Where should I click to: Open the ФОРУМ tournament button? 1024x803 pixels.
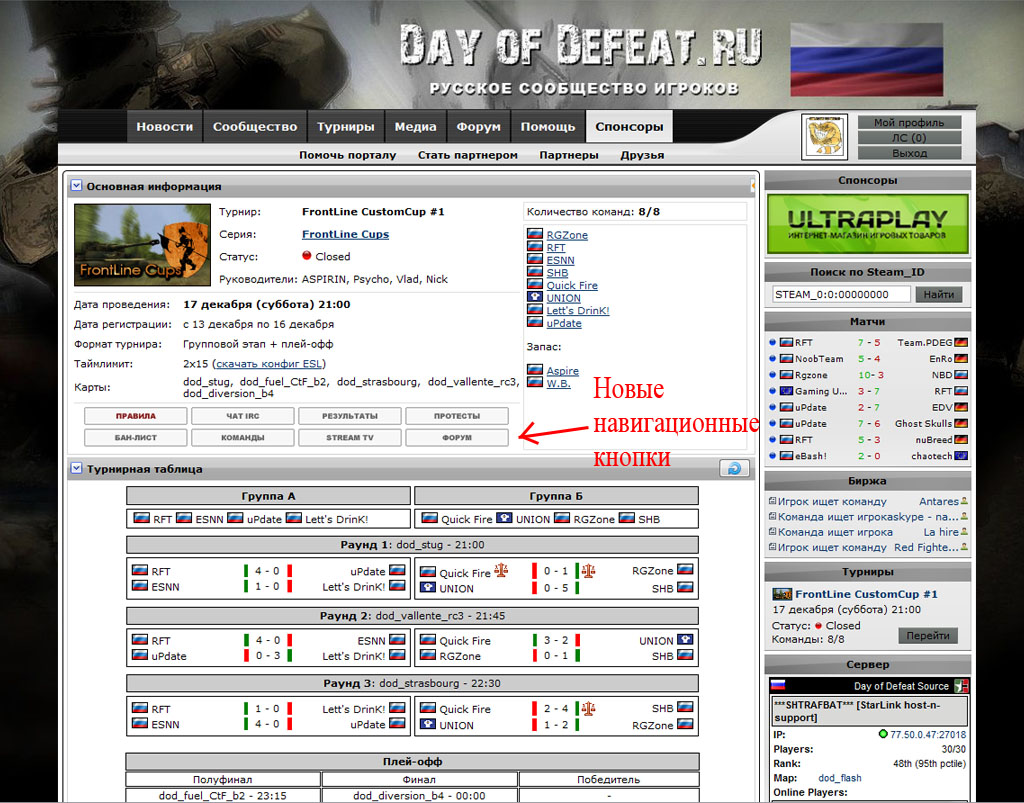click(x=457, y=437)
